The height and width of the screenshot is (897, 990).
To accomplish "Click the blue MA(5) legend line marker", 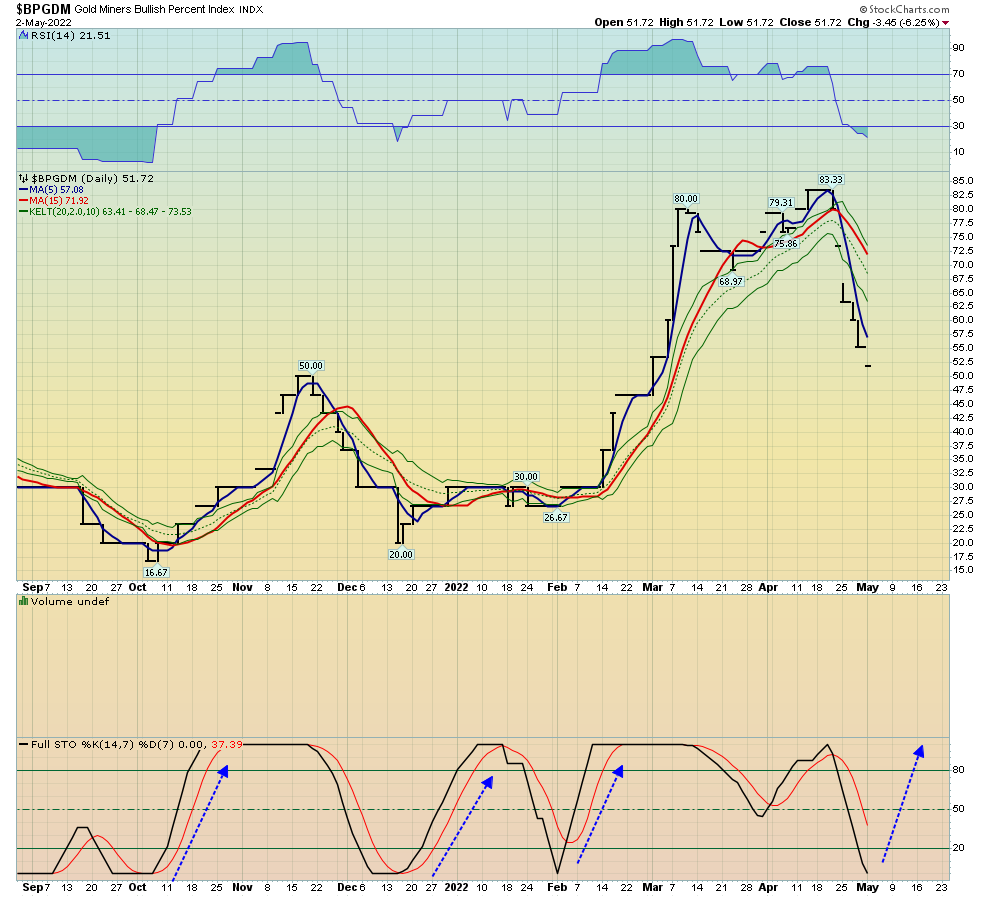I will point(22,189).
